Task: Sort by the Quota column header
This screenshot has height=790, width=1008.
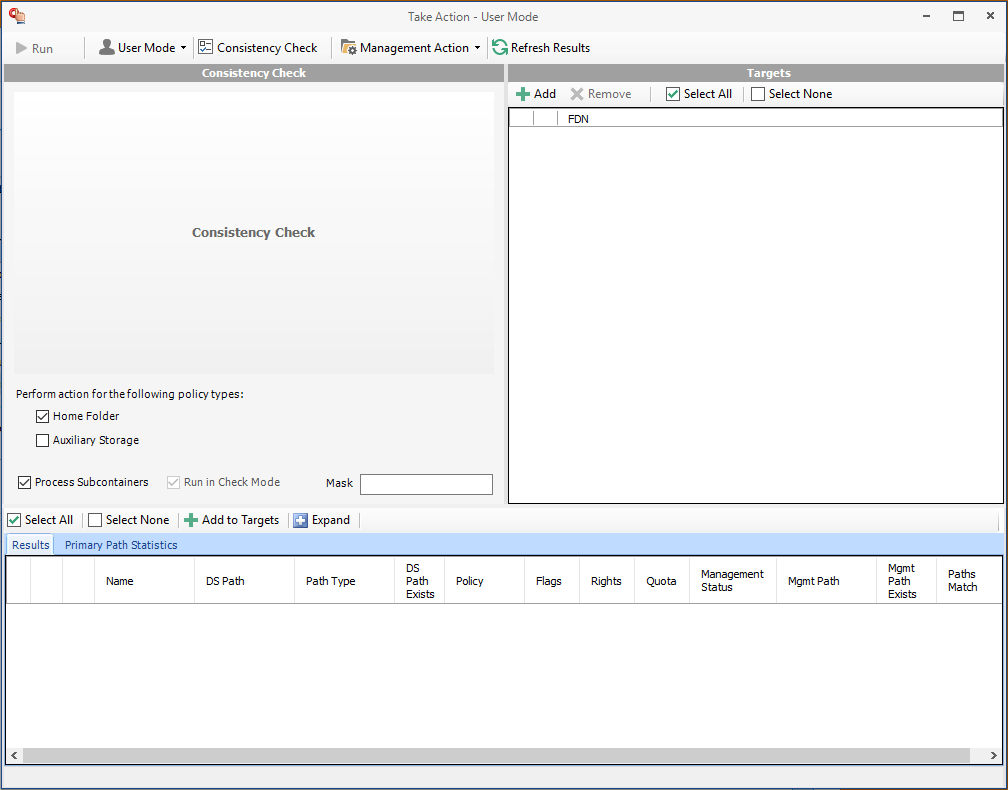Action: (x=662, y=581)
